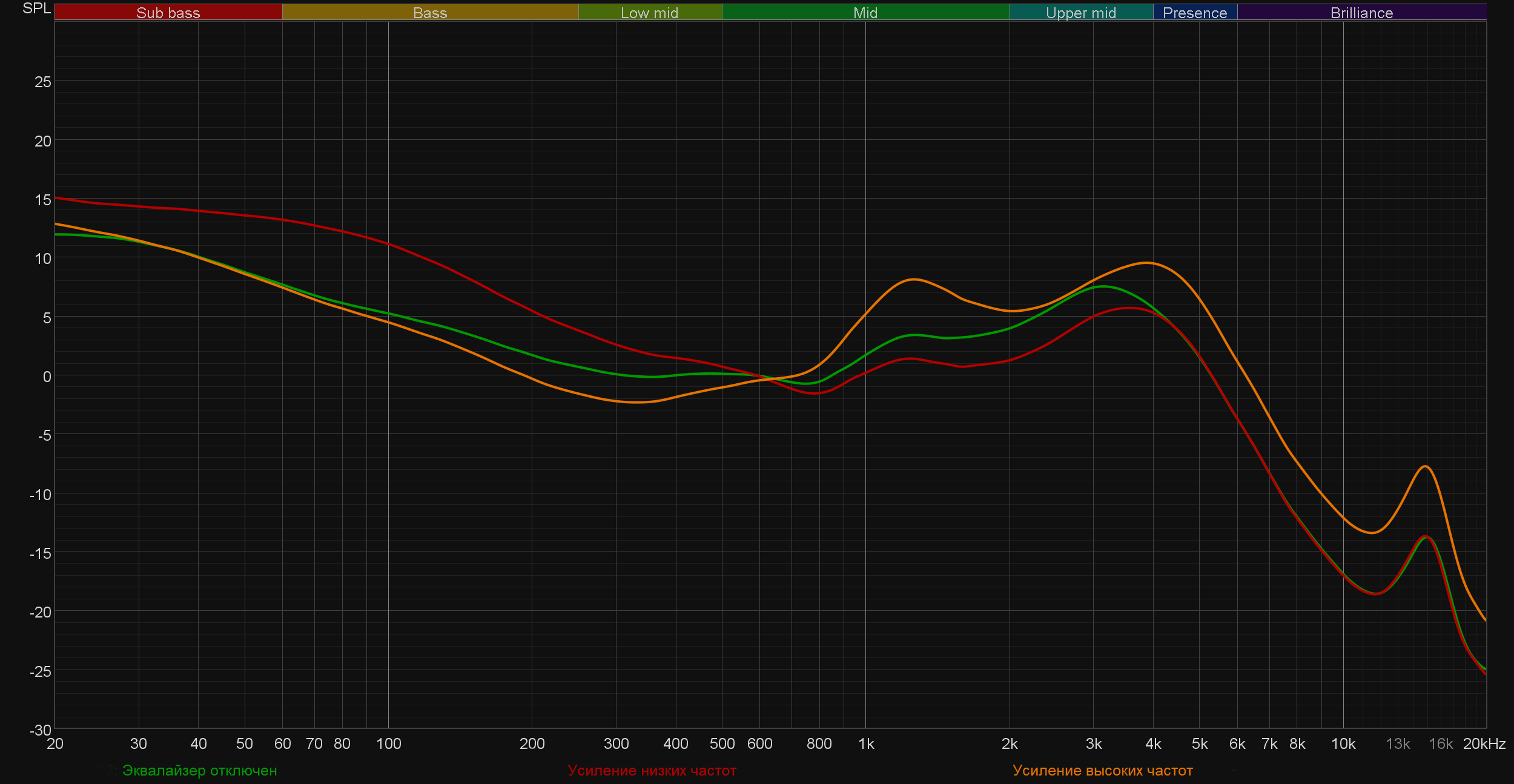
Task: Toggle the orange 'Усиление высоких частот' legend entry
Action: pyautogui.click(x=1102, y=771)
